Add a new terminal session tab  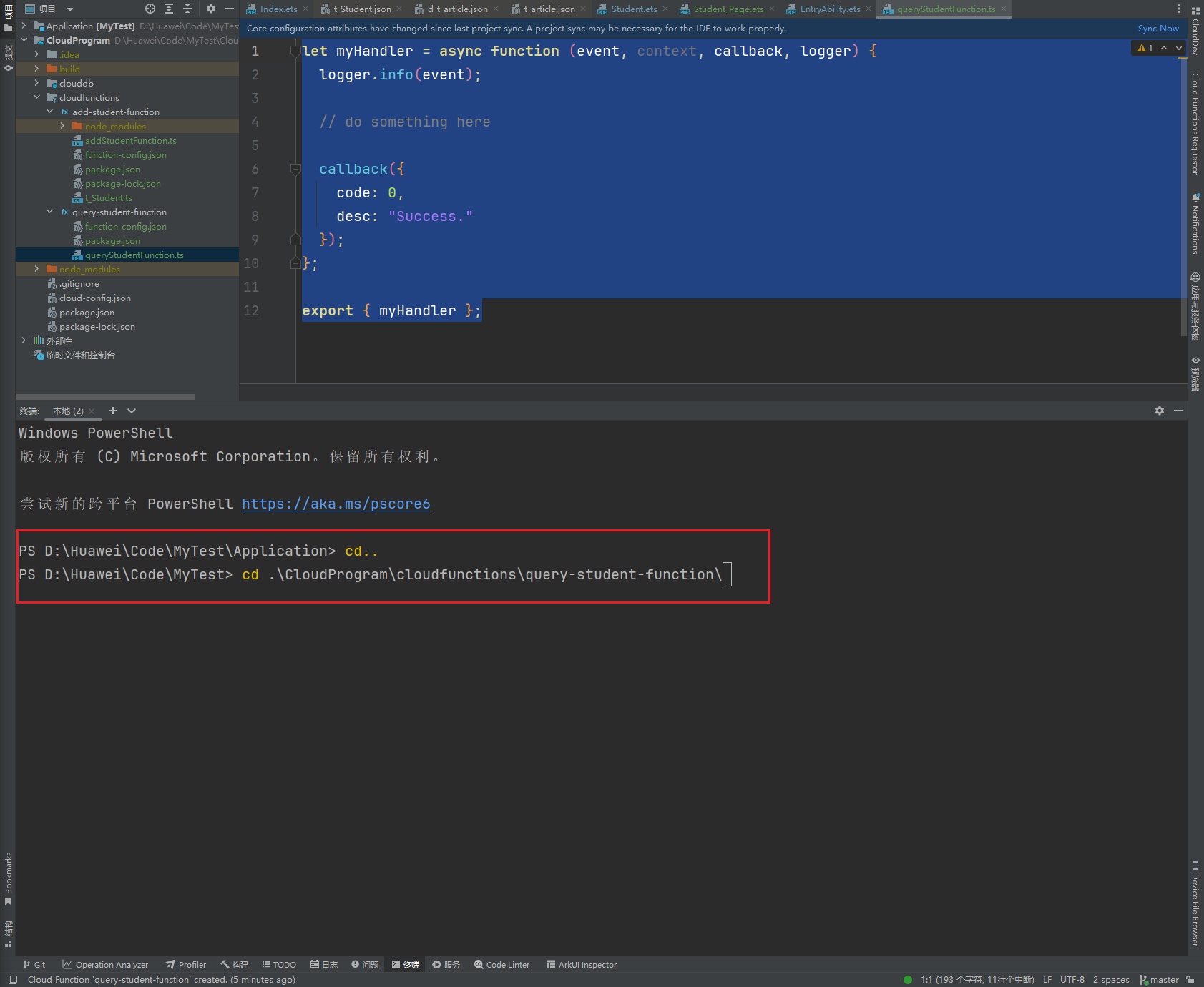[113, 411]
